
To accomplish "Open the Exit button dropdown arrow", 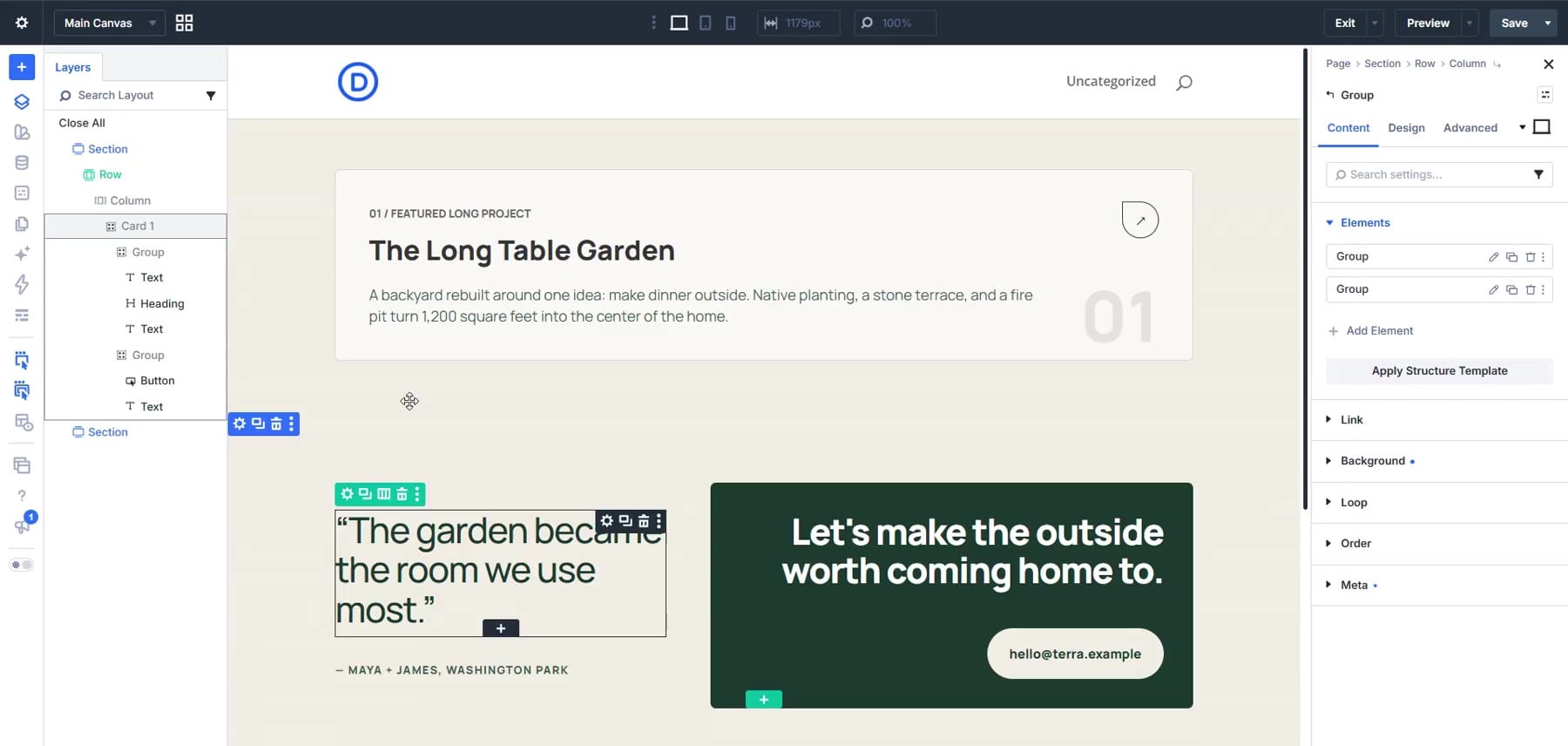I will 1375,23.
